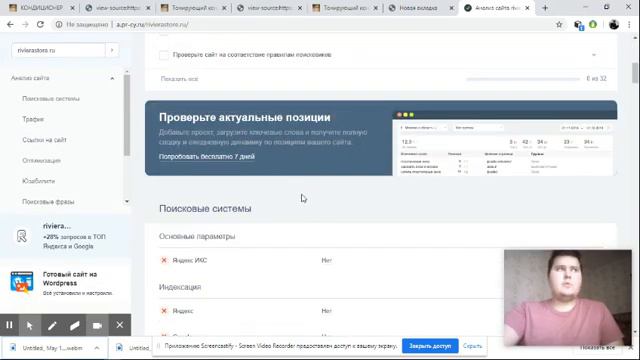
Task: Click the extension icon with blue badge
Action: pyautogui.click(x=578, y=25)
